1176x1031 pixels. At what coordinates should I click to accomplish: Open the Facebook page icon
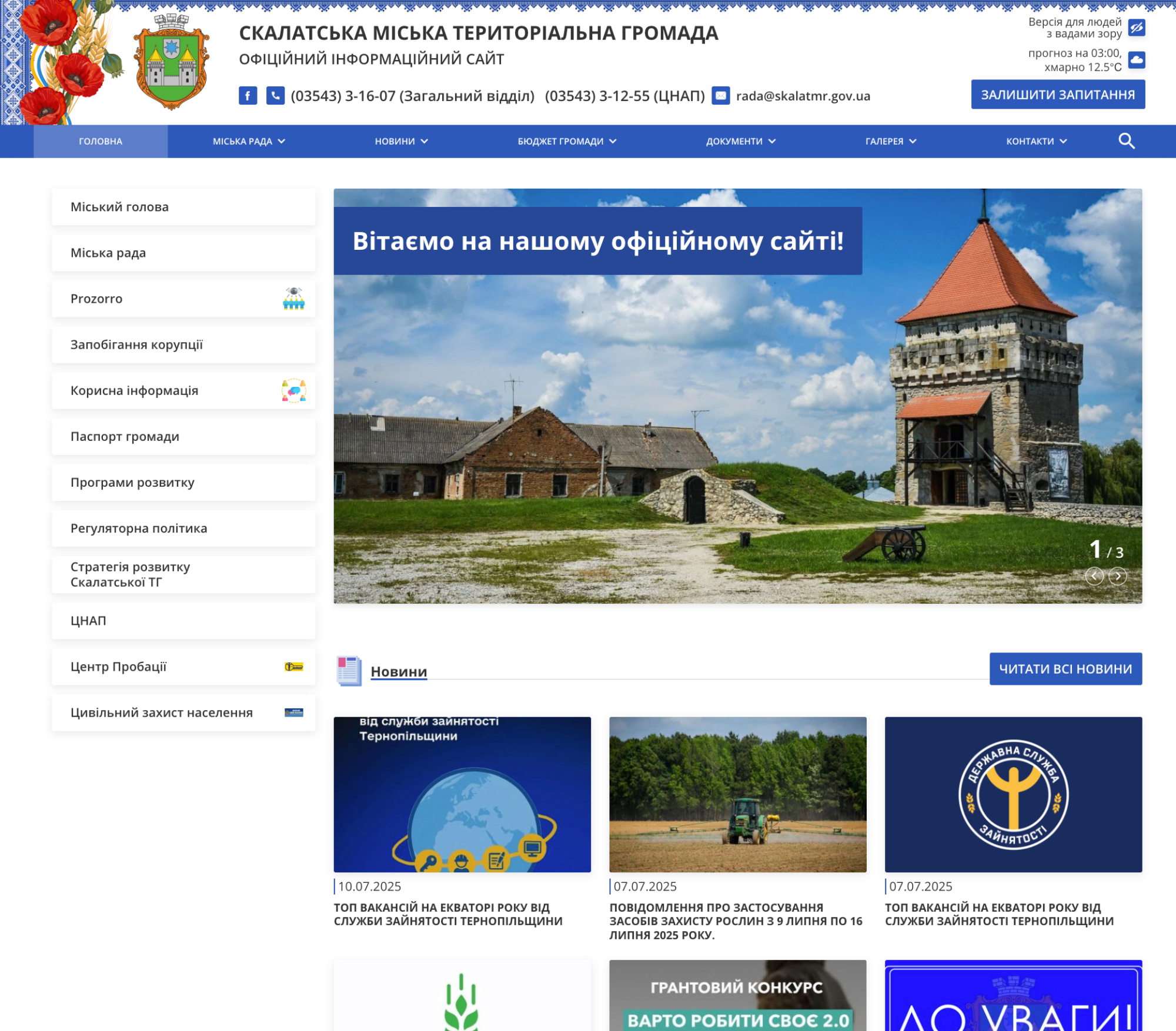tap(248, 96)
